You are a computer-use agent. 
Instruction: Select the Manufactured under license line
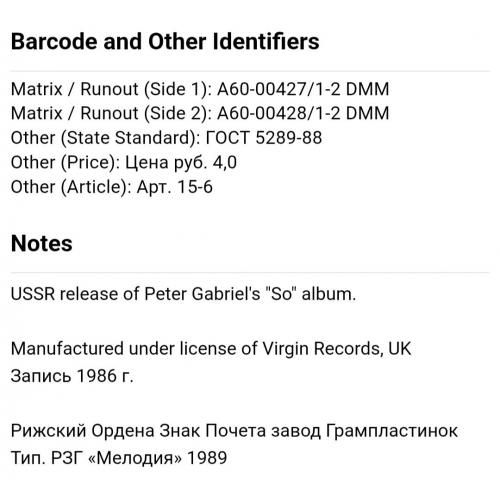point(211,349)
